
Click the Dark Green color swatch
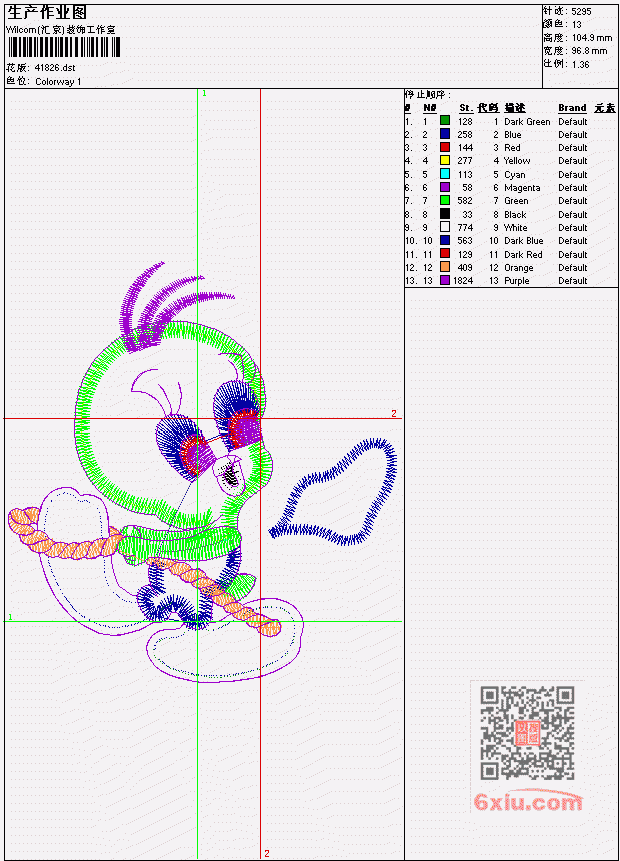point(445,121)
